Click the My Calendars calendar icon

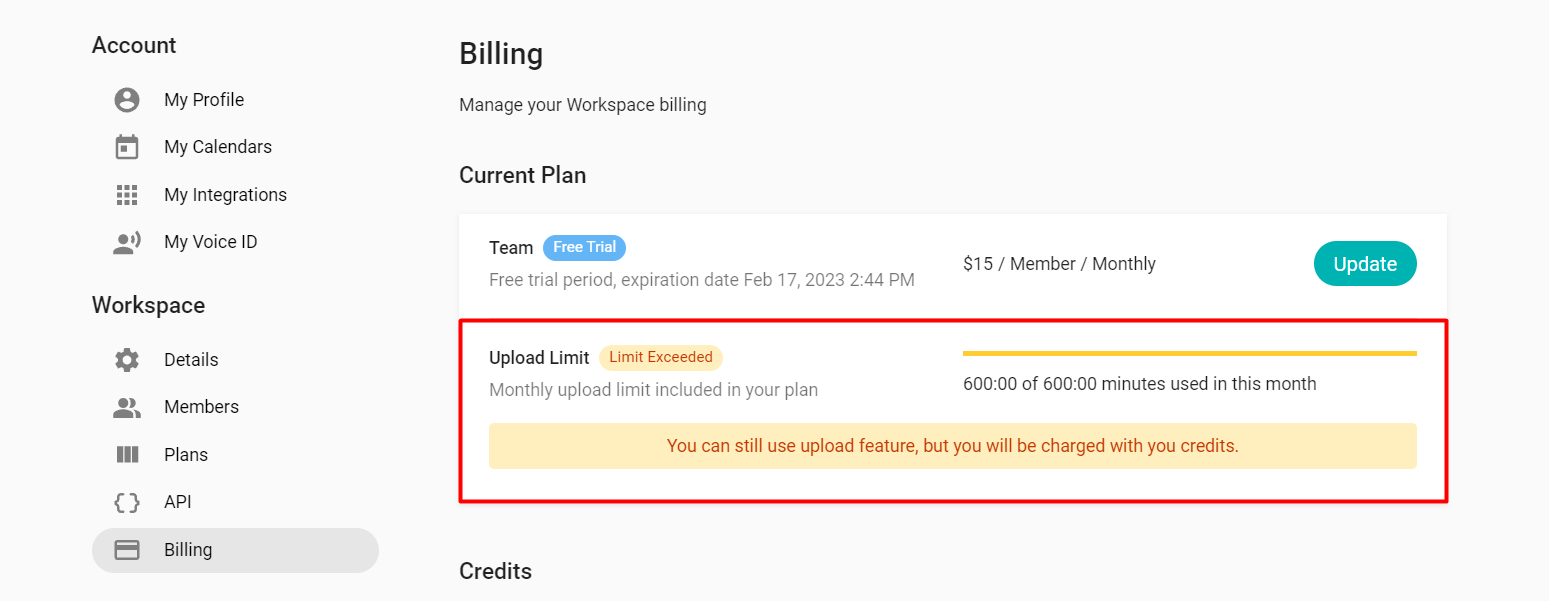coord(127,147)
